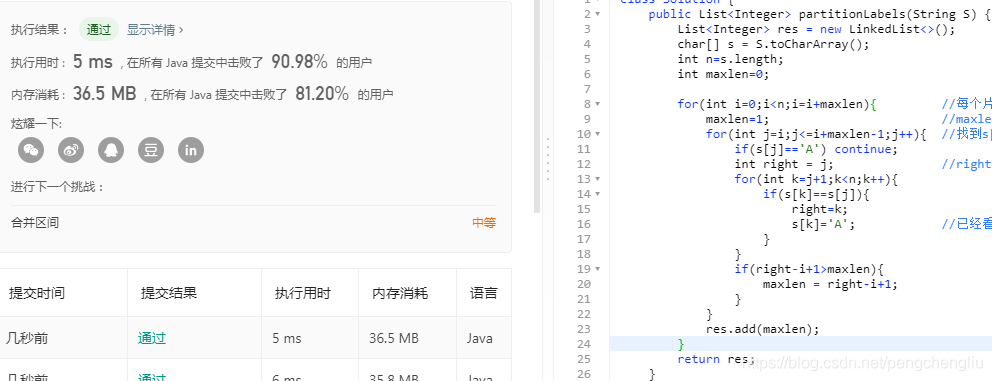Click 提交时间 column header
Image resolution: width=992 pixels, height=381 pixels.
point(37,293)
